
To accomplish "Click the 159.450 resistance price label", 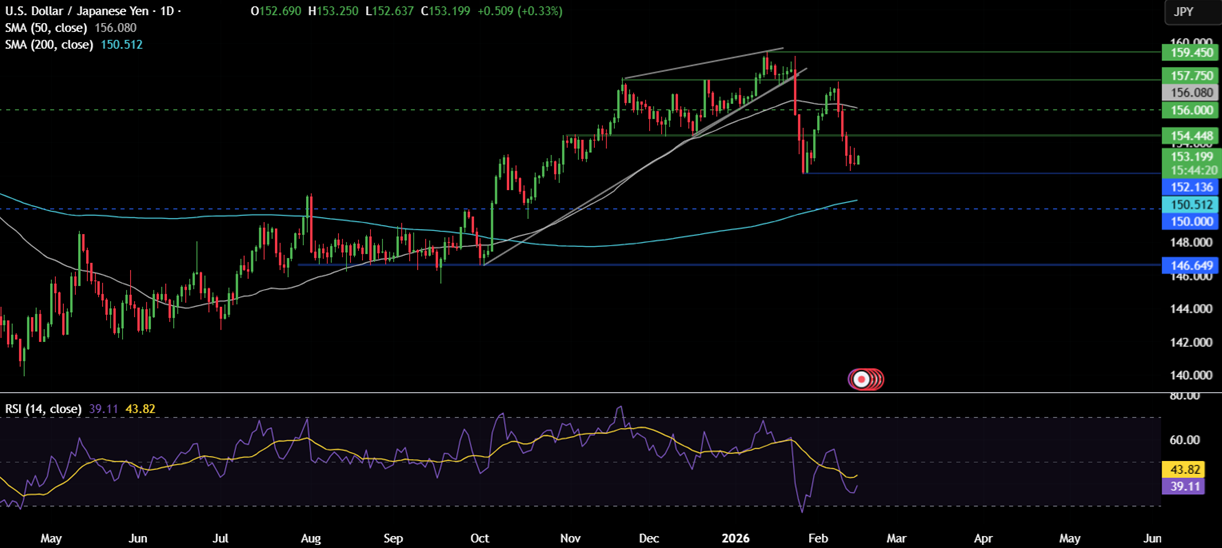I will click(1187, 52).
